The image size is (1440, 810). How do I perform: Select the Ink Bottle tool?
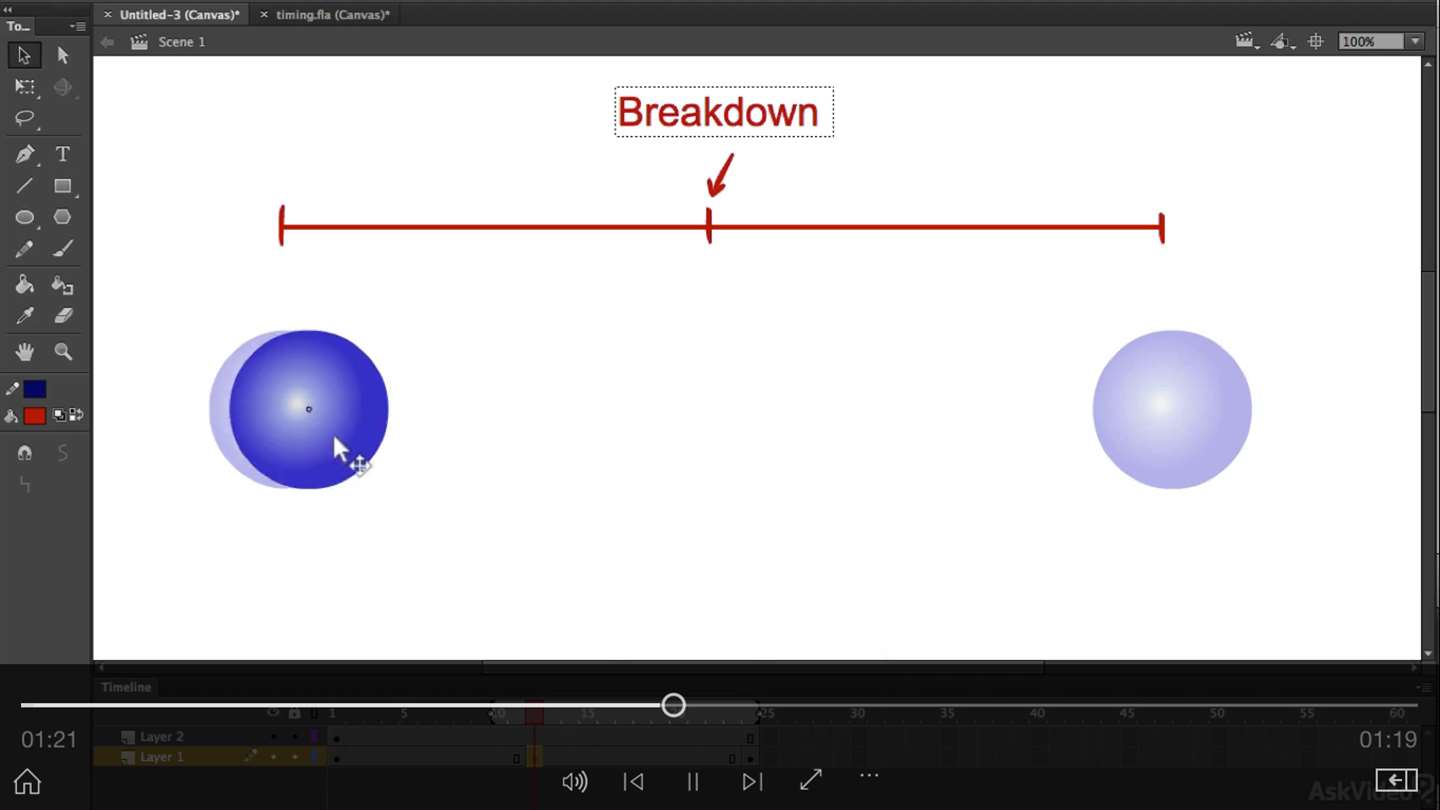(63, 285)
